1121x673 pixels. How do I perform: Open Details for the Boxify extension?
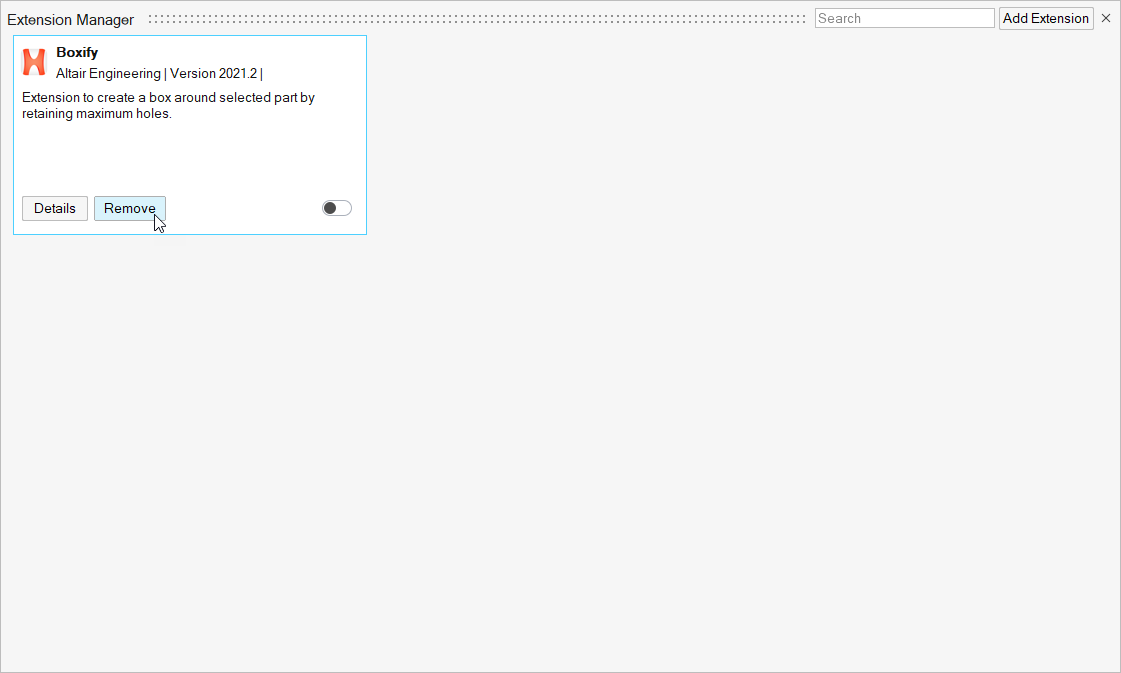55,208
